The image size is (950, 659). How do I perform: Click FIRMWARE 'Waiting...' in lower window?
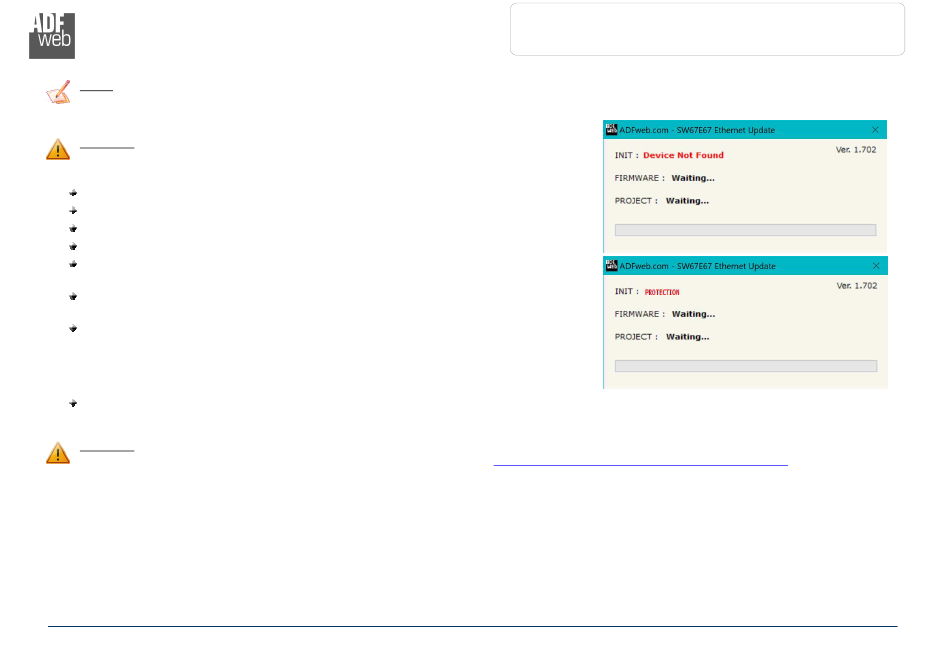pos(693,314)
